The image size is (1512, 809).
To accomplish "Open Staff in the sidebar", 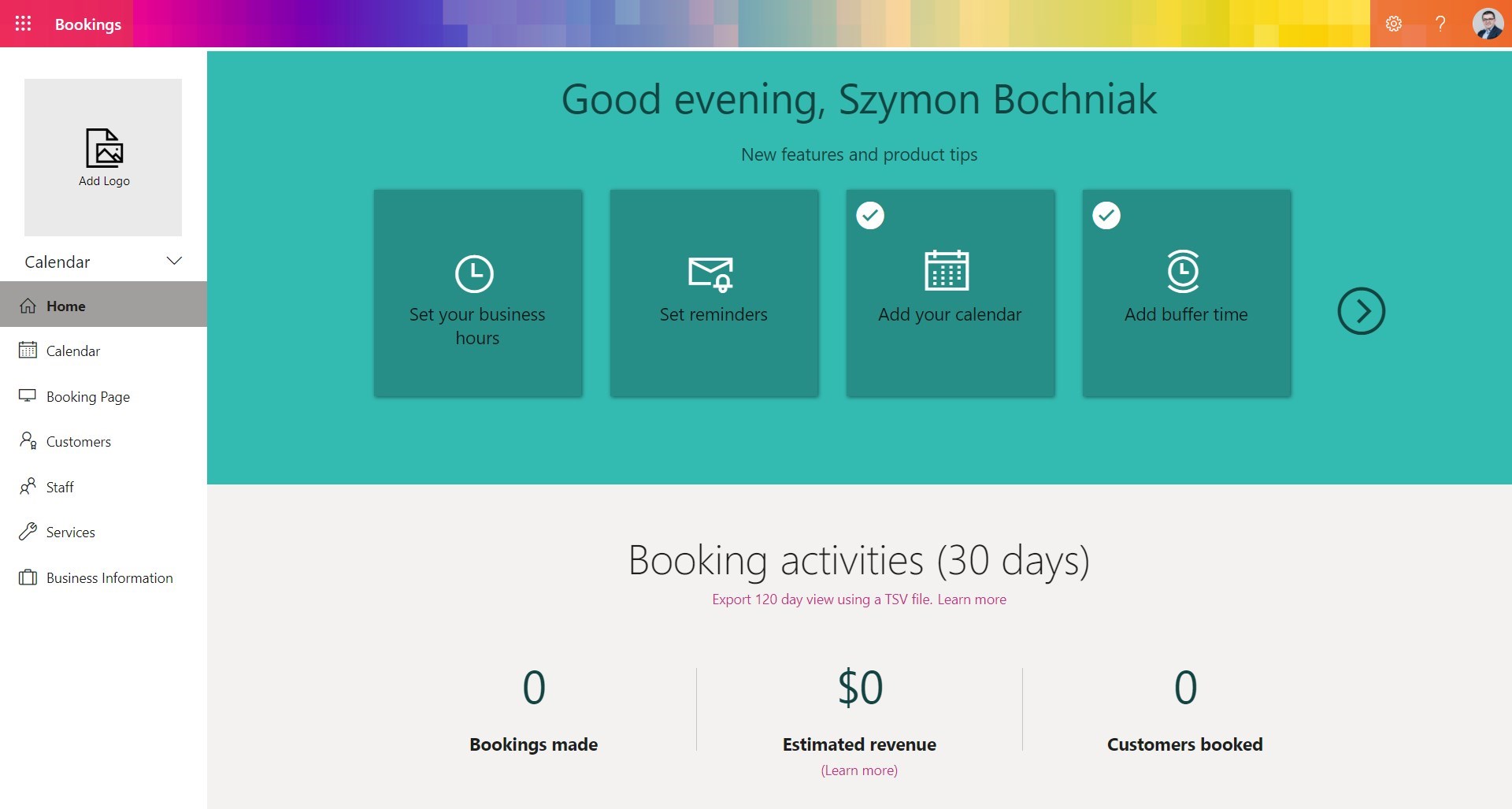I will (x=103, y=487).
